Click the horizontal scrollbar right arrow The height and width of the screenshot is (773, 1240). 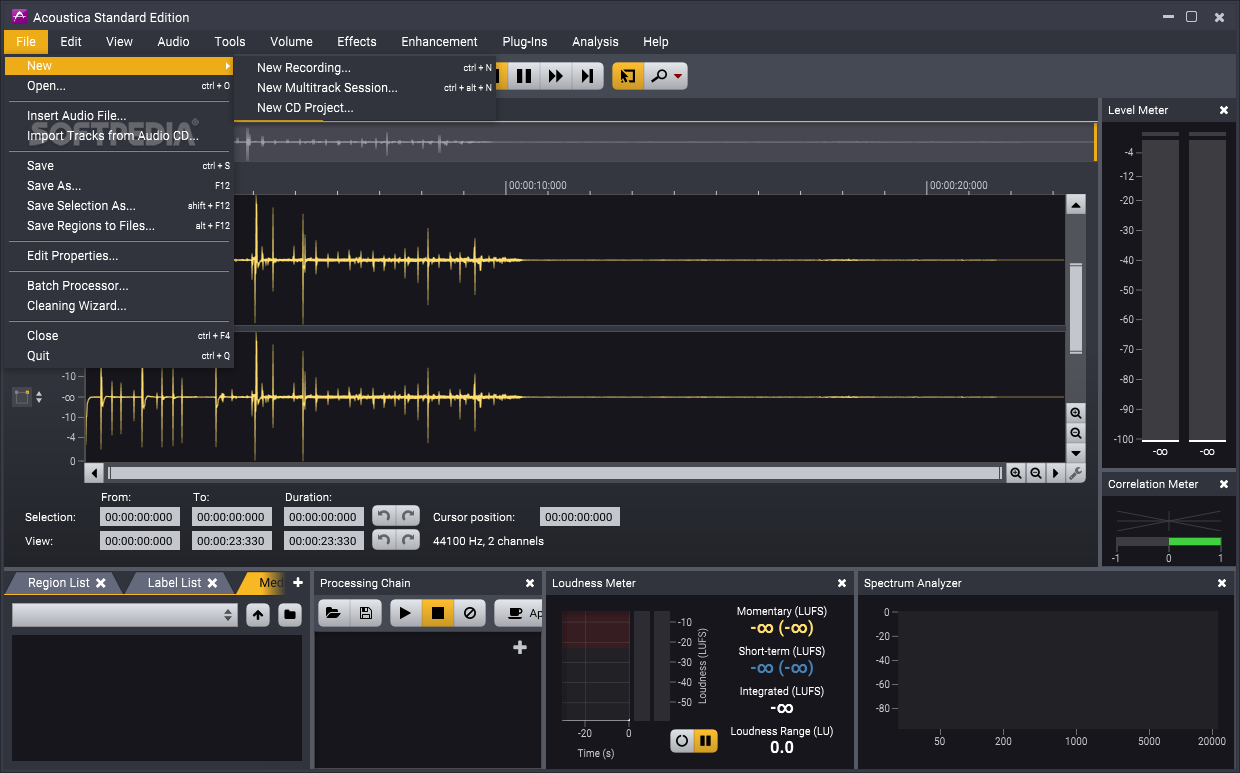[1056, 473]
